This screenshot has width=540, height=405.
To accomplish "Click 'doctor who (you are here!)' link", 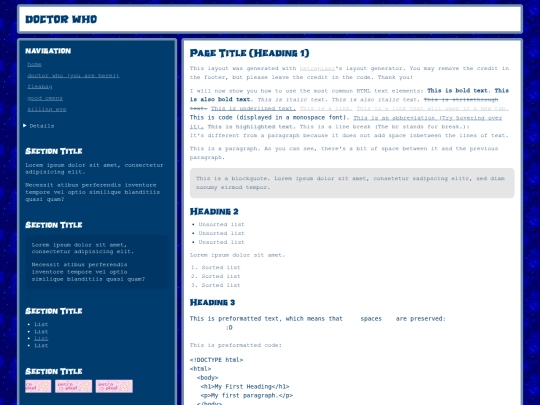I will click(73, 75).
